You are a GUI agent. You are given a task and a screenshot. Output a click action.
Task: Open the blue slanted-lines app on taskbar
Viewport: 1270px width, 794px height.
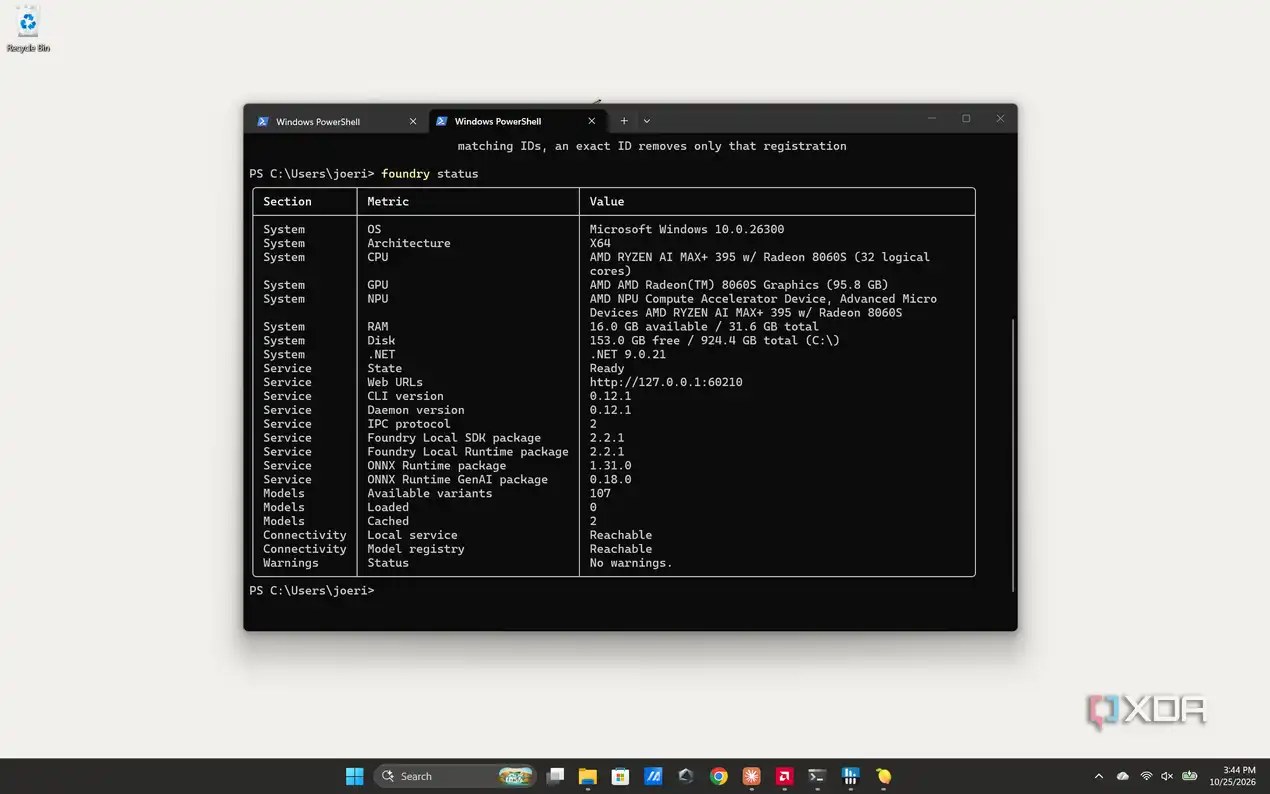(653, 776)
